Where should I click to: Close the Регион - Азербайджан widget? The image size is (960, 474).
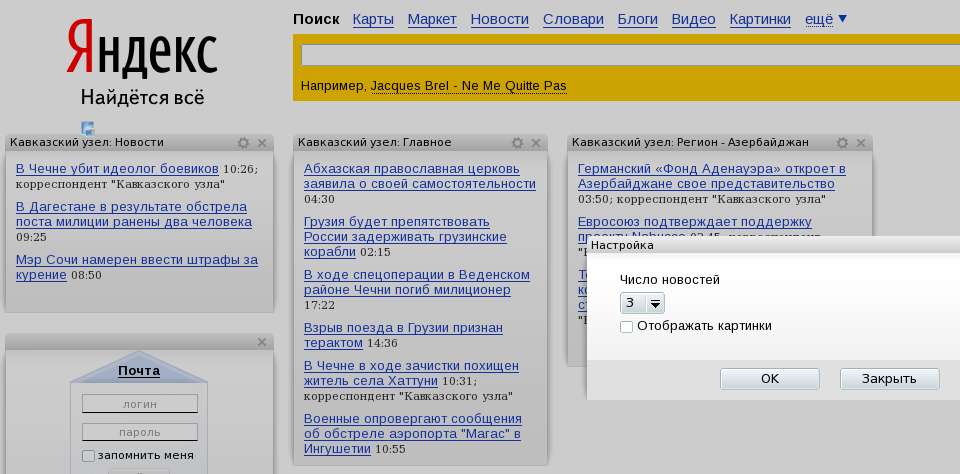(x=861, y=143)
